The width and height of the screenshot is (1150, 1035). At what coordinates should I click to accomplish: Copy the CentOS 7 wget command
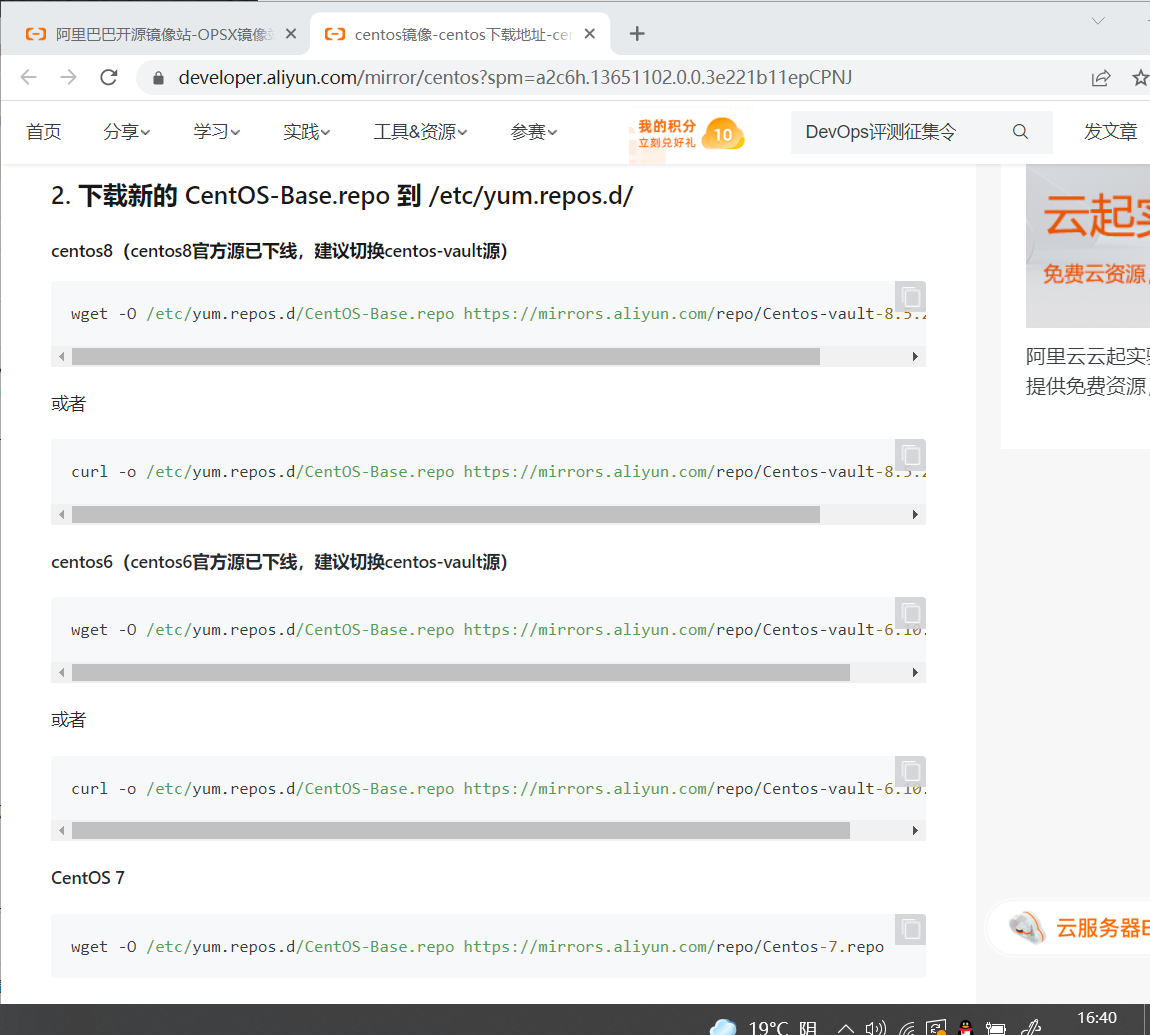coord(910,929)
